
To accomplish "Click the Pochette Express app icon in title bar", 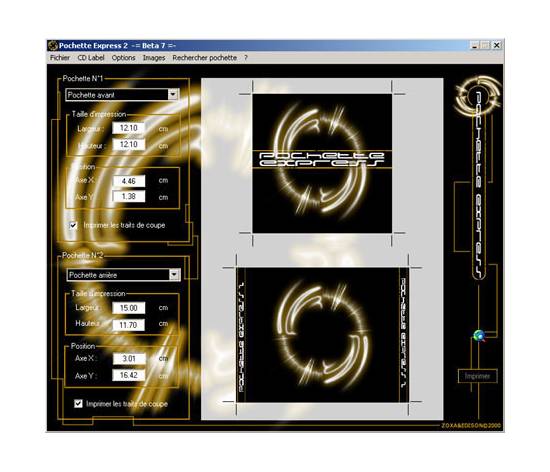I will [53, 46].
